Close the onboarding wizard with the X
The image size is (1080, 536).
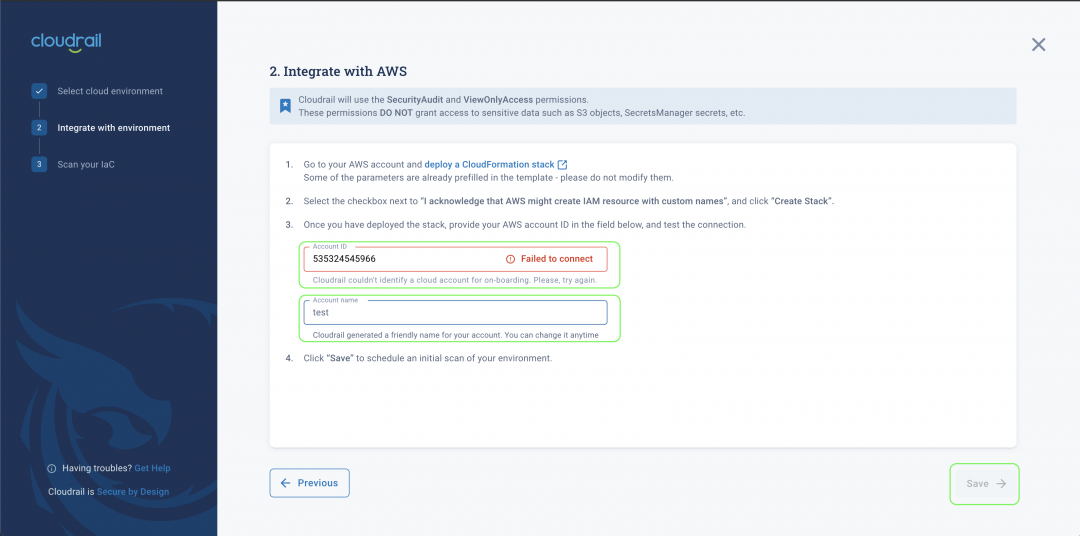tap(1038, 45)
